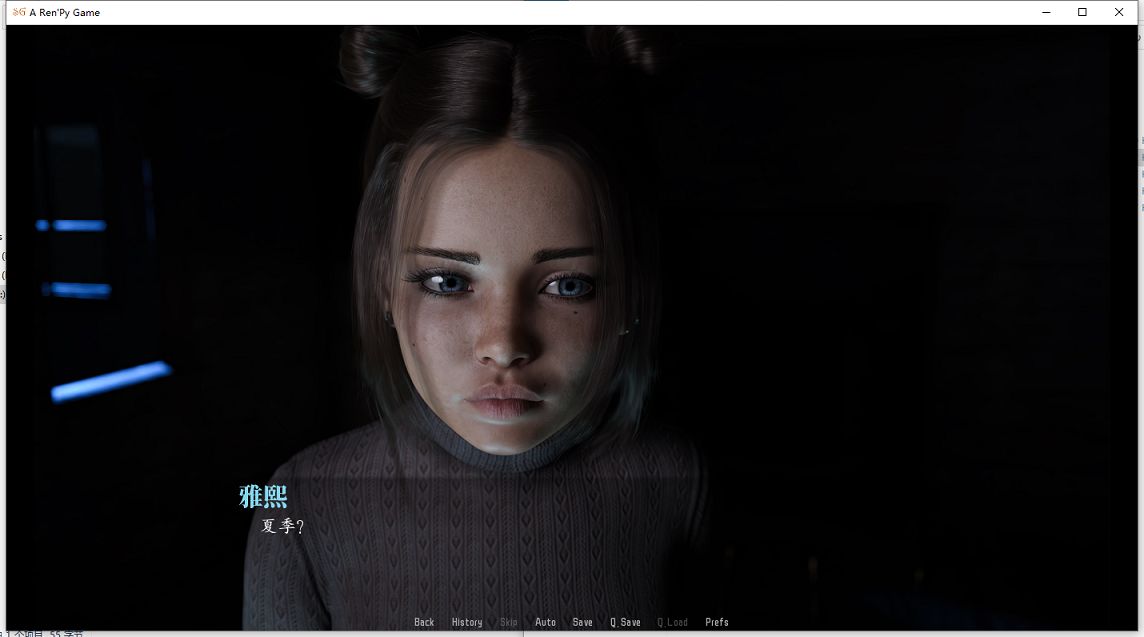Click Back to rewind the dialogue

click(x=424, y=621)
